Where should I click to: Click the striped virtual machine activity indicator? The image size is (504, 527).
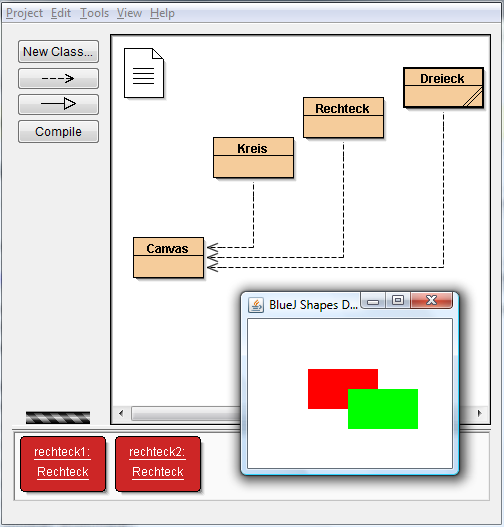pyautogui.click(x=58, y=418)
